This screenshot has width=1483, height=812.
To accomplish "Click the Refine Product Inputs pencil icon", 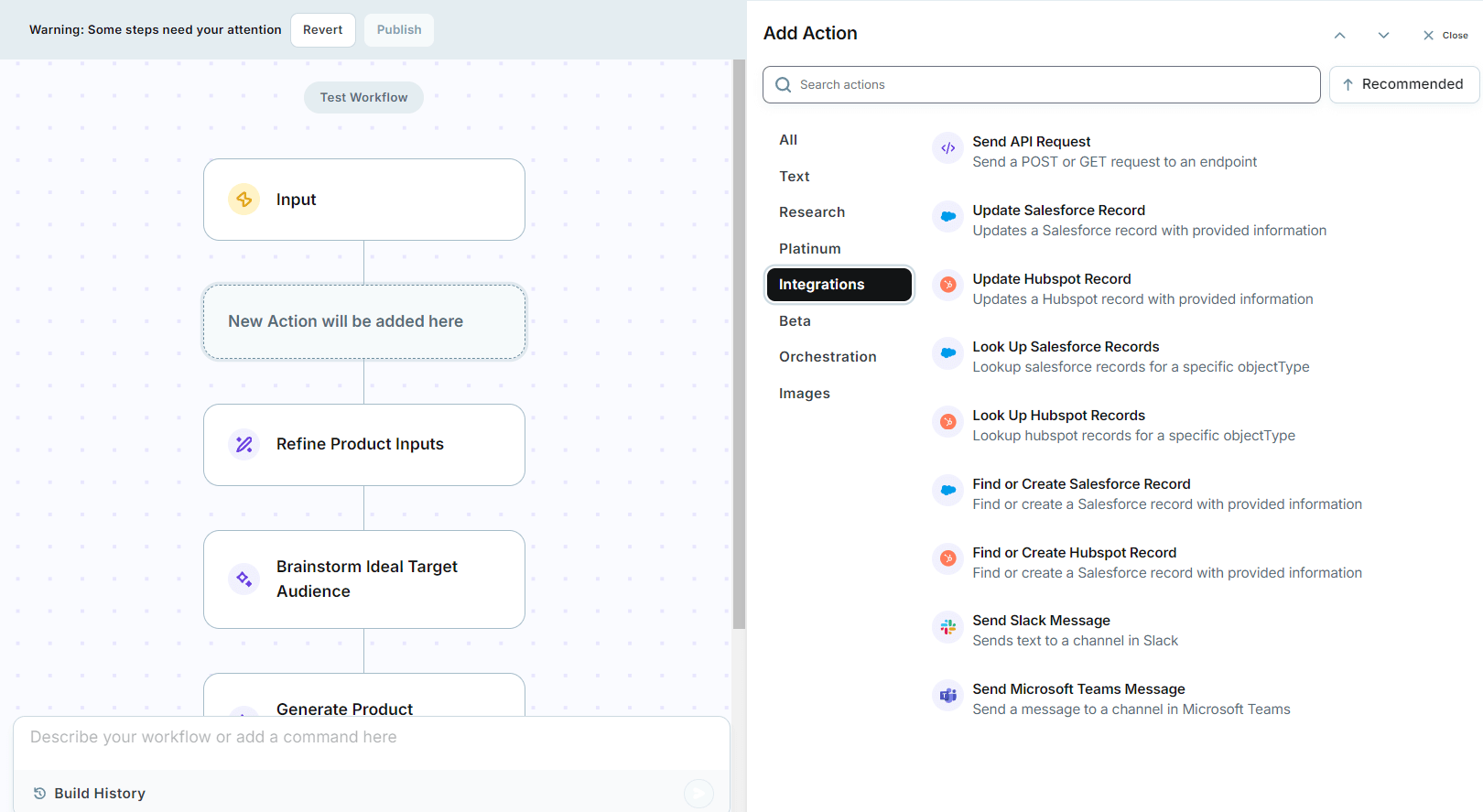I will 244,444.
